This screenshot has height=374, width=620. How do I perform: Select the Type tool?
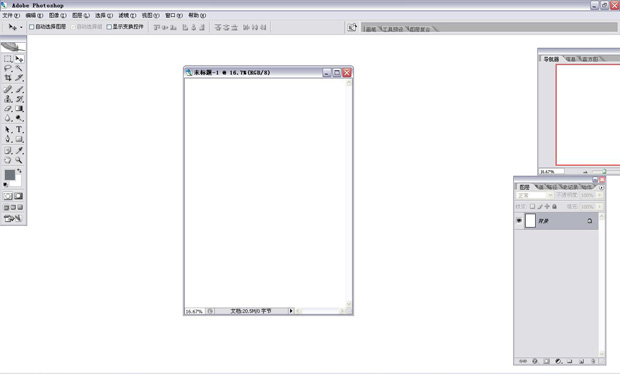coord(19,130)
